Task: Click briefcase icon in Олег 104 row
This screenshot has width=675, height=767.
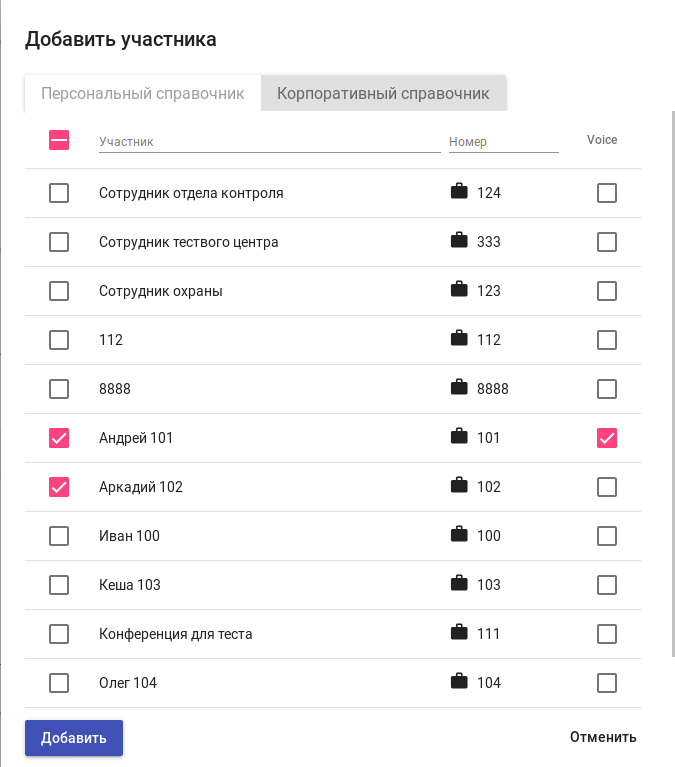Action: click(x=459, y=682)
